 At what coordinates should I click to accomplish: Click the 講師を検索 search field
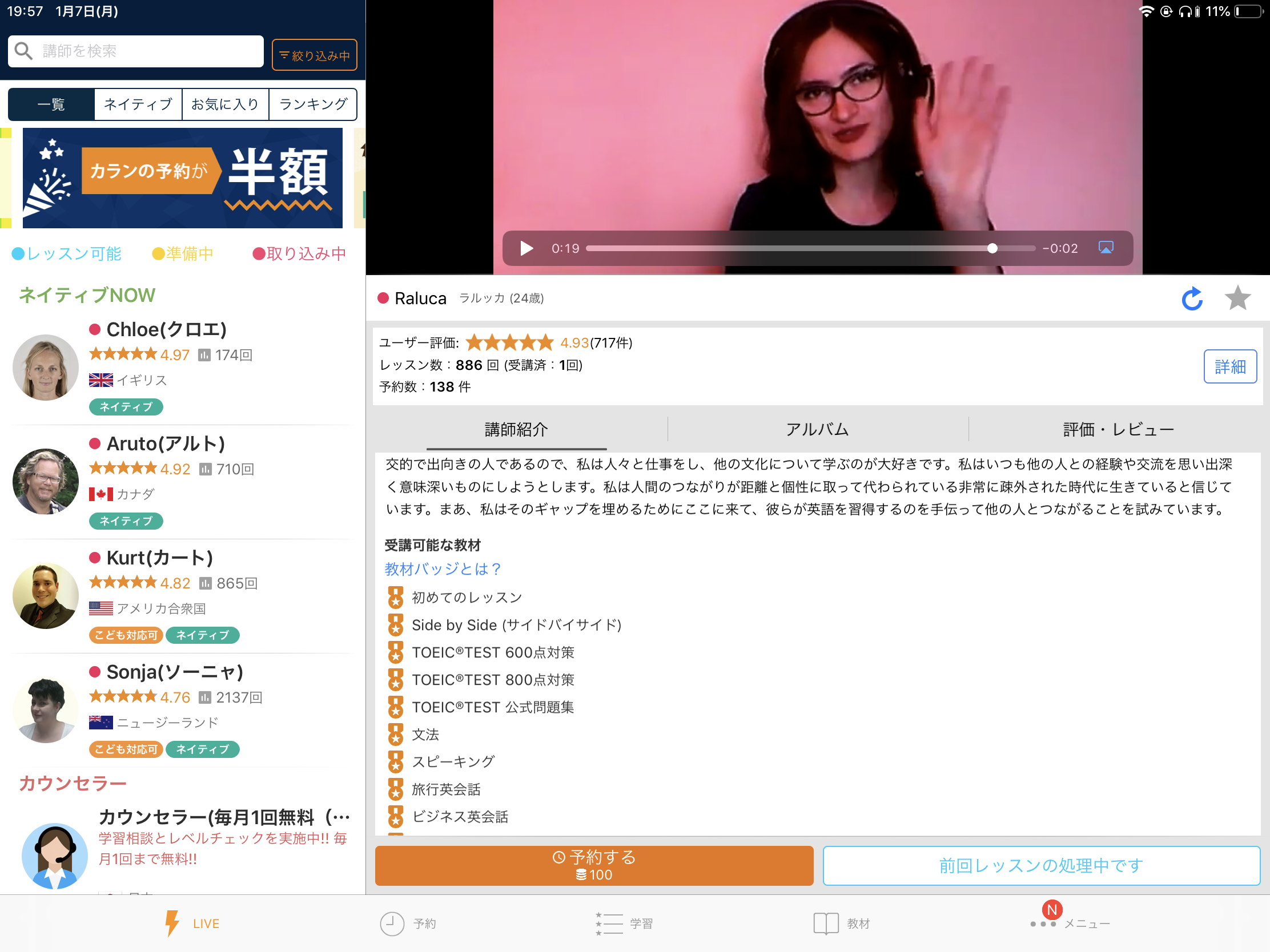[135, 51]
